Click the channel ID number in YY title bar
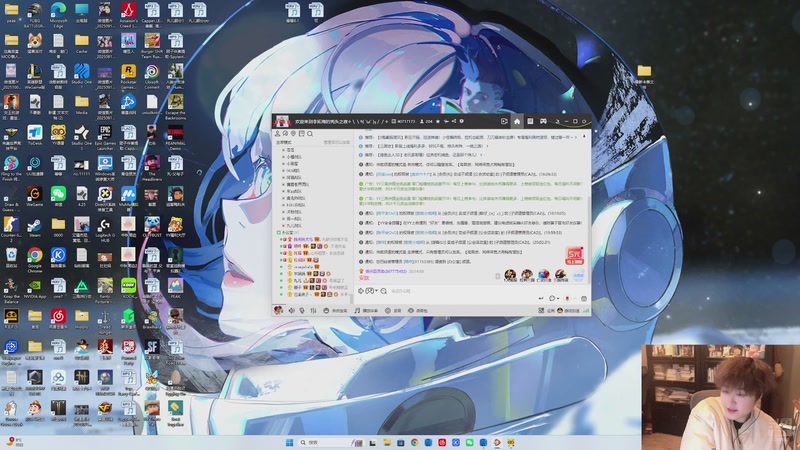Image resolution: width=800 pixels, height=450 pixels. [x=404, y=121]
